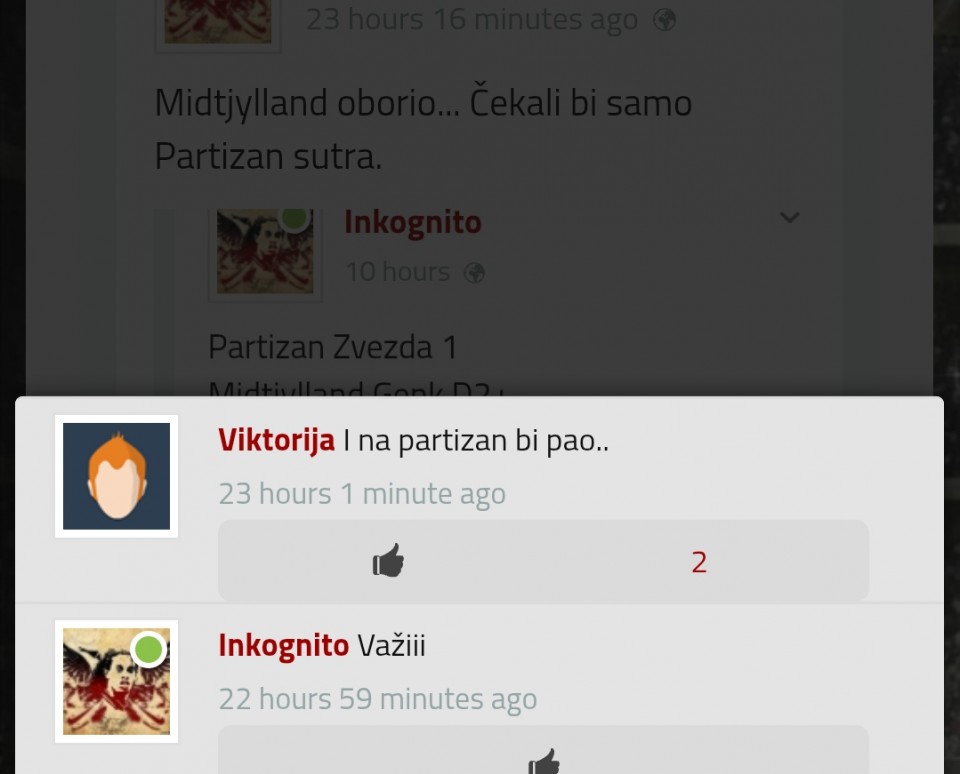Click globe icon beside 23 hours 16 minutes
960x774 pixels.
664,20
